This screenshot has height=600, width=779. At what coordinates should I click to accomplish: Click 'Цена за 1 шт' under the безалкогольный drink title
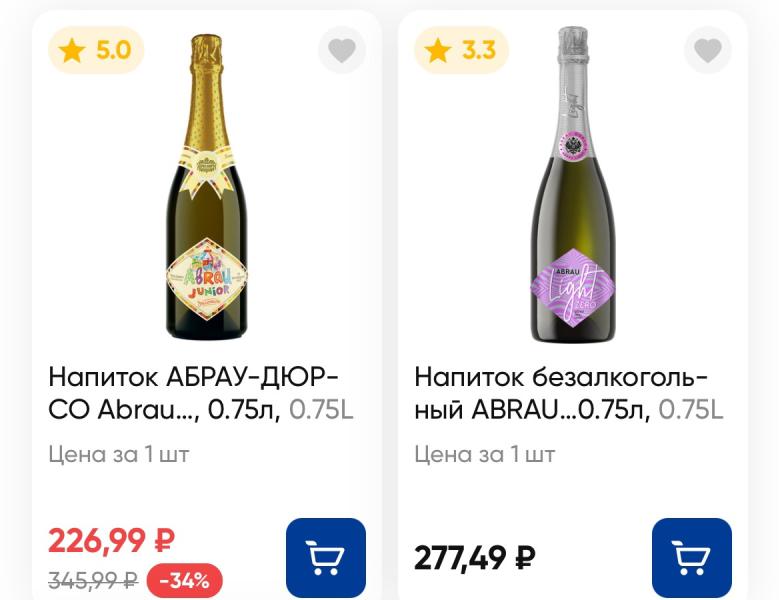click(x=485, y=455)
